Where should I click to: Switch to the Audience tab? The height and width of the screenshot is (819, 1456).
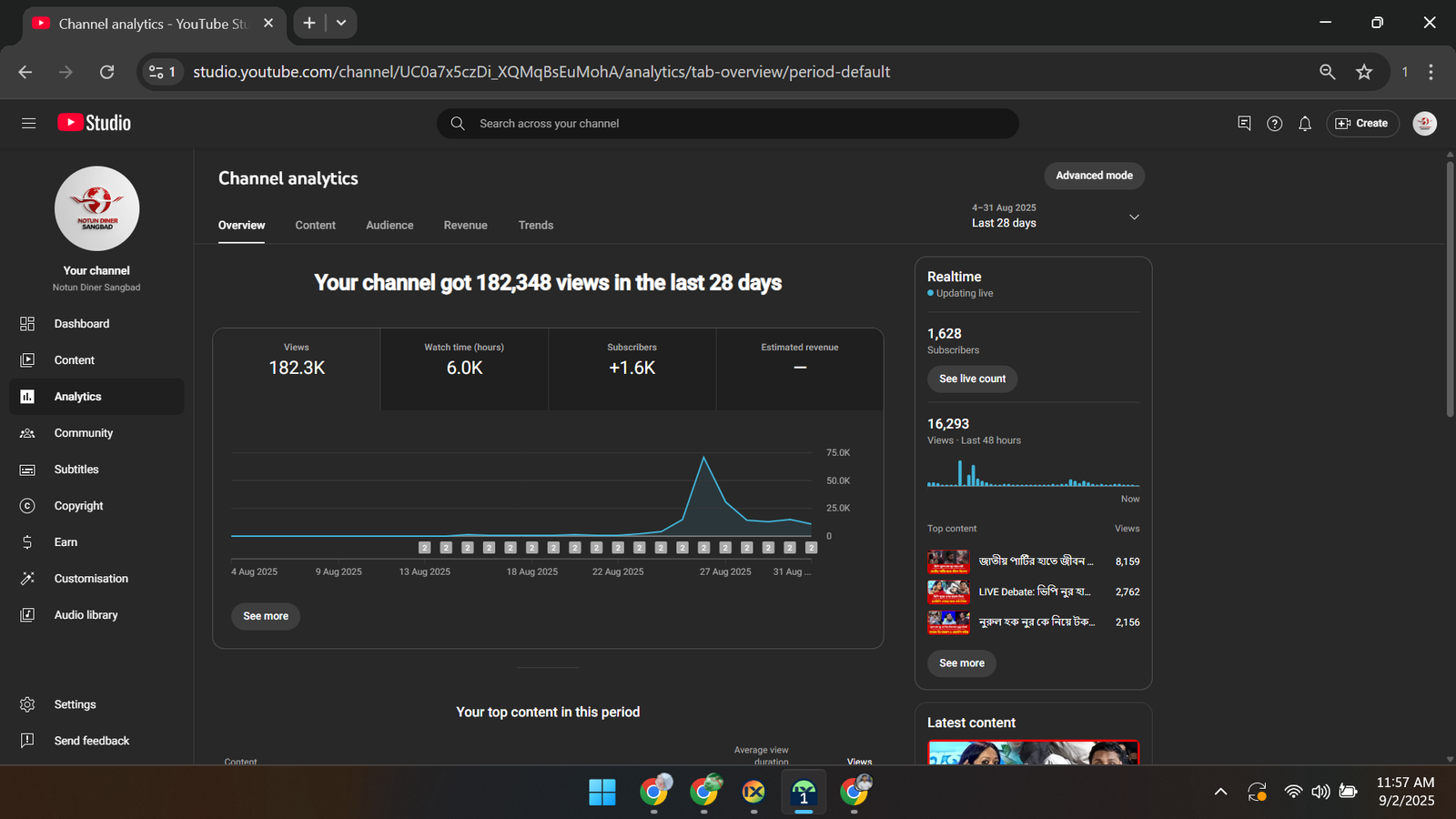(389, 225)
